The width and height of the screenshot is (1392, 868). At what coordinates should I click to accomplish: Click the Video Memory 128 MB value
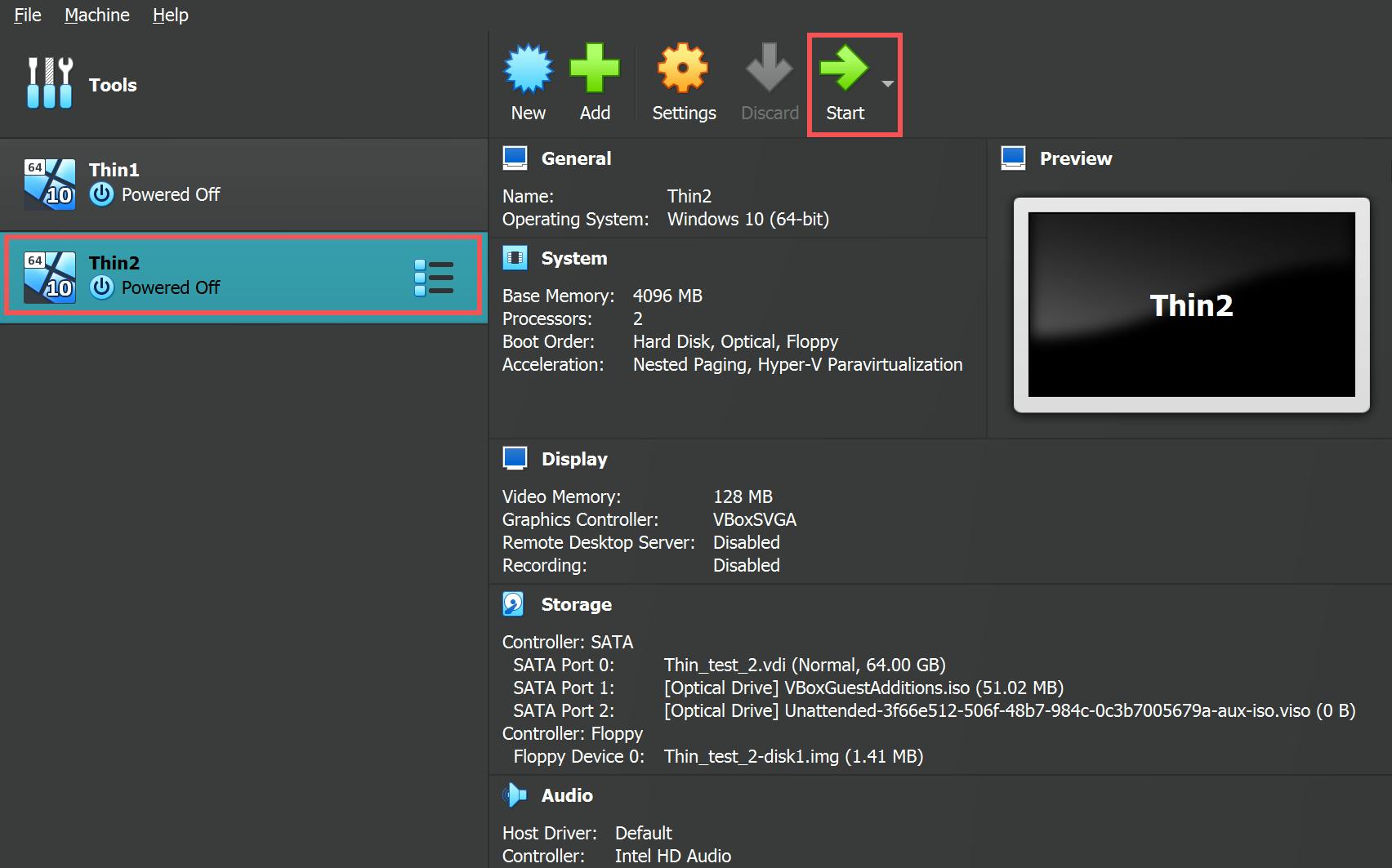tap(743, 496)
